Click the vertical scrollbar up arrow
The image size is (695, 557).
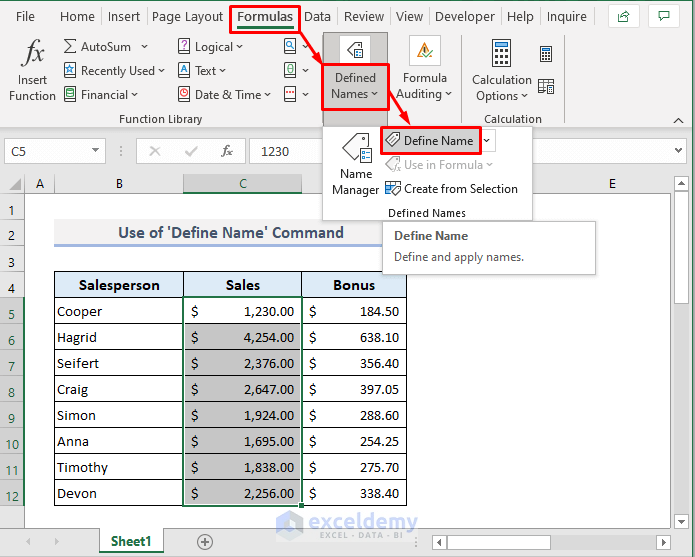[x=681, y=183]
